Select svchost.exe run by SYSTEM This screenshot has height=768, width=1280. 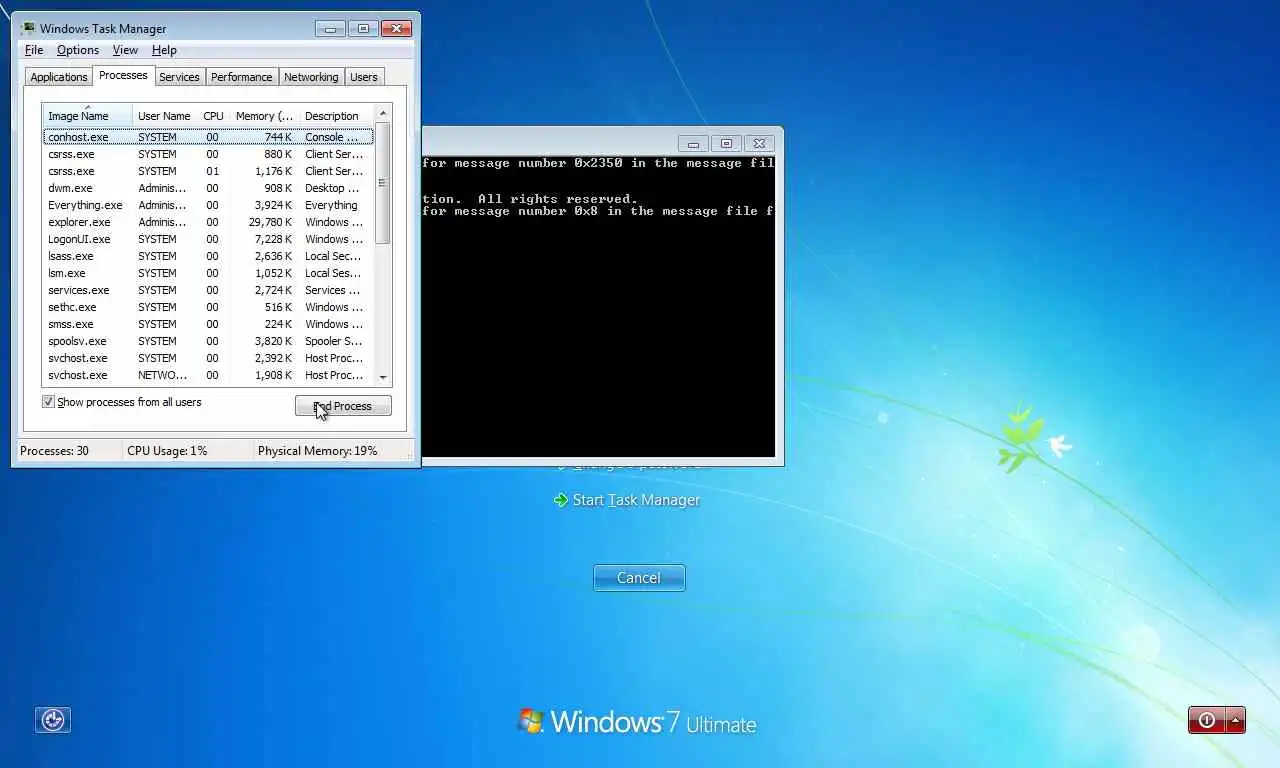pyautogui.click(x=208, y=358)
